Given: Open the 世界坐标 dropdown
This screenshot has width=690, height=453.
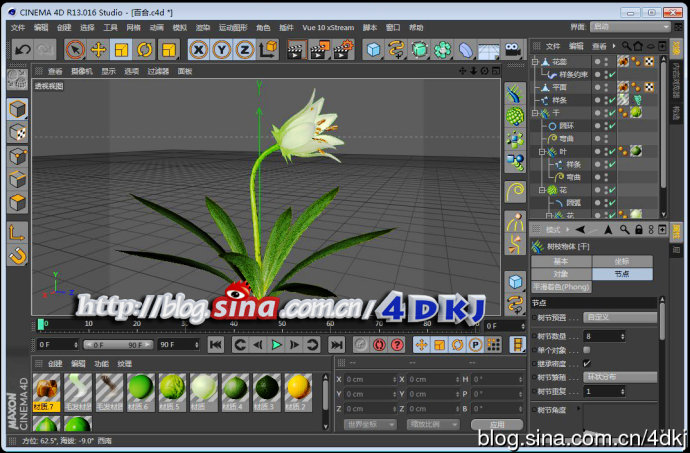Looking at the screenshot, I should pyautogui.click(x=370, y=424).
